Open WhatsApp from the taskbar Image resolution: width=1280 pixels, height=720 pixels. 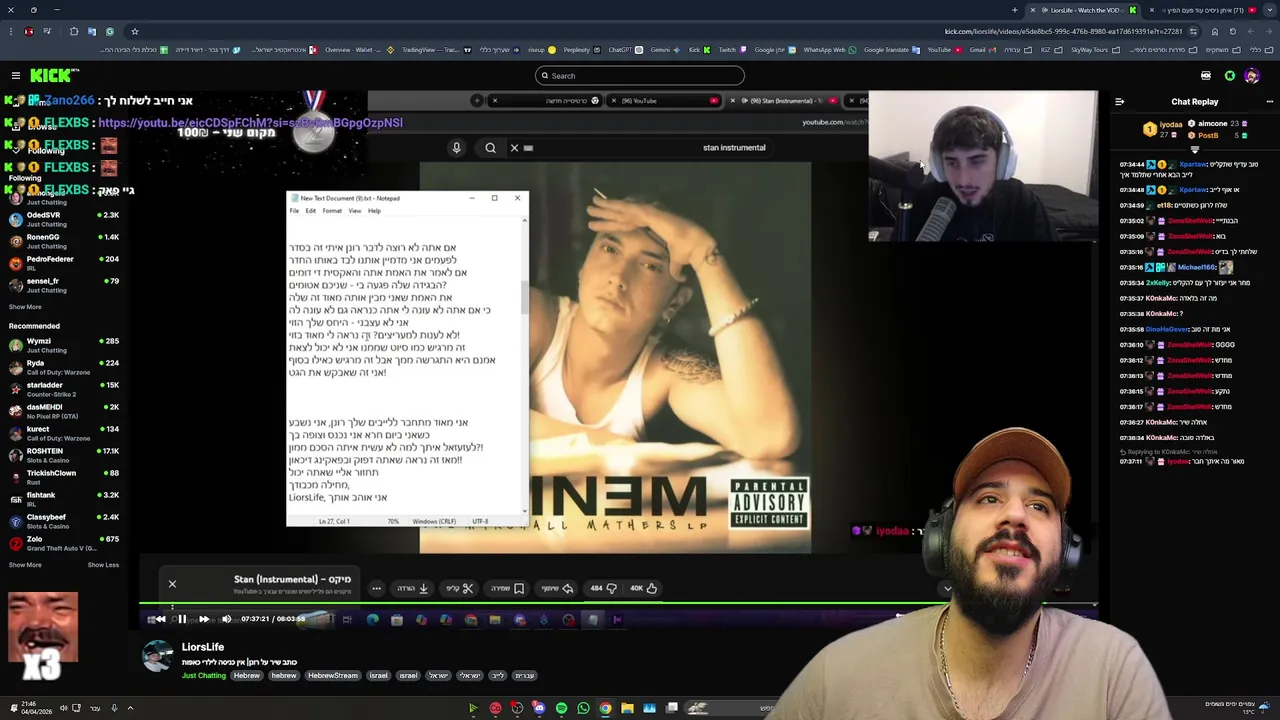coord(583,708)
